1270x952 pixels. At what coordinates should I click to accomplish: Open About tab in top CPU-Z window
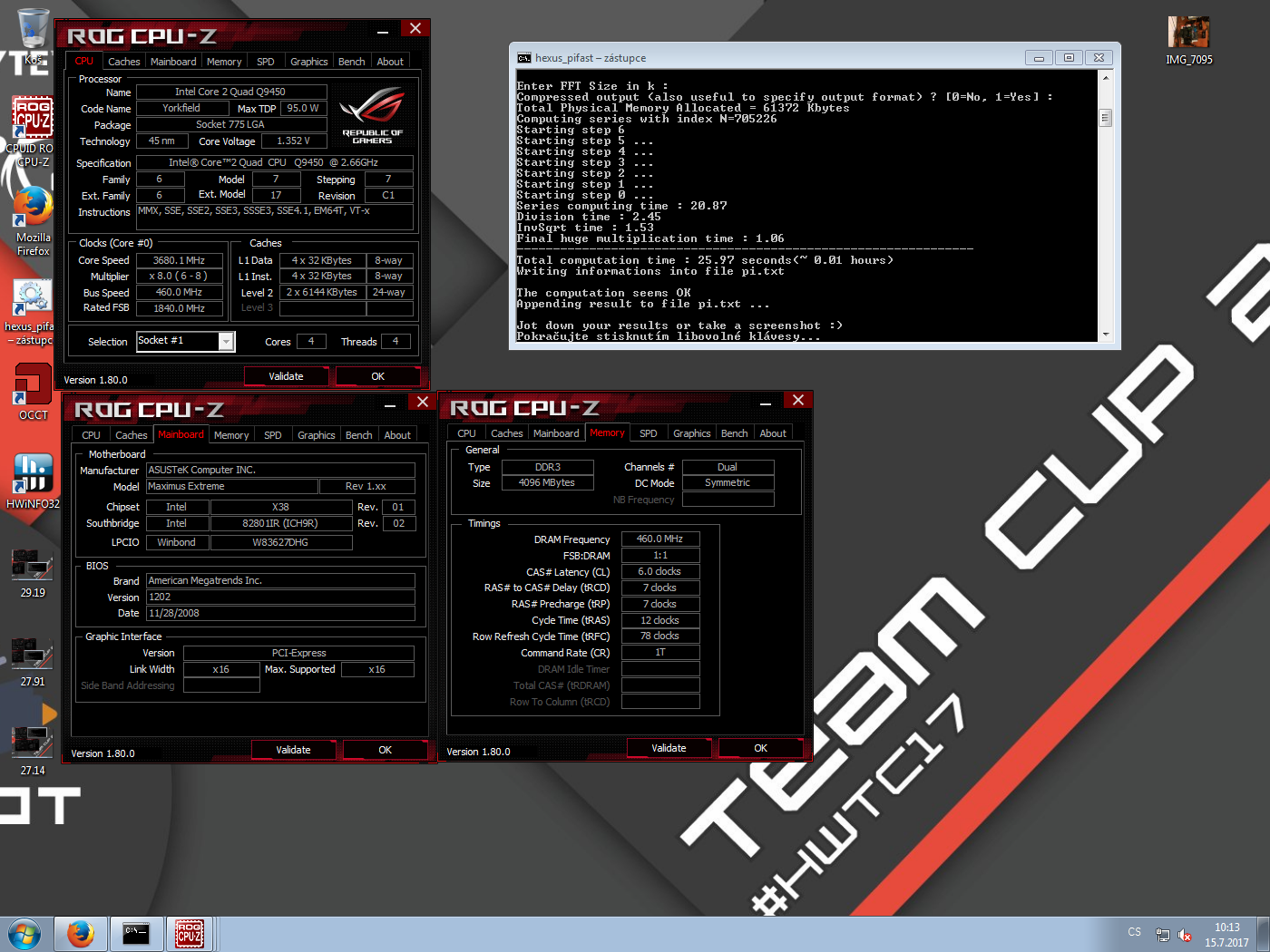[390, 62]
